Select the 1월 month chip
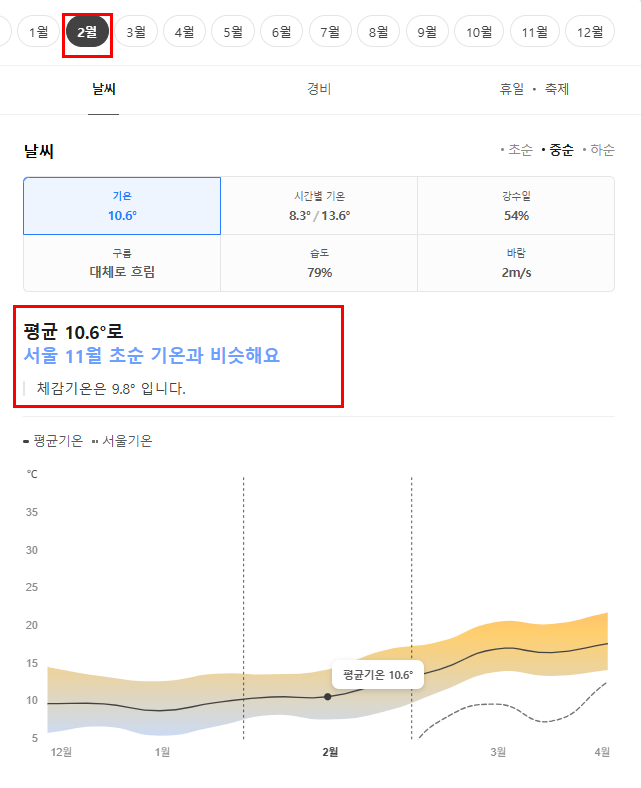 (39, 32)
